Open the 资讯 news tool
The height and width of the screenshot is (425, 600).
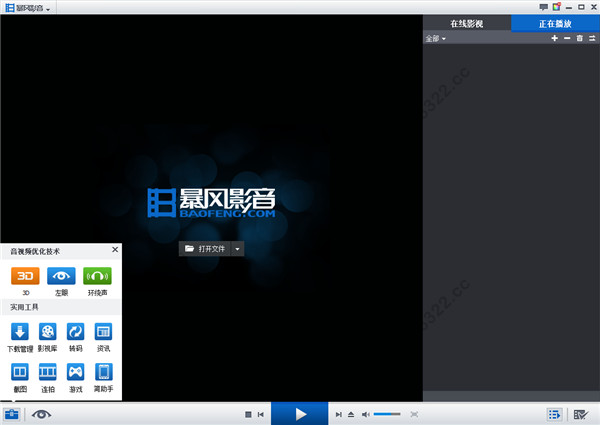click(x=103, y=332)
